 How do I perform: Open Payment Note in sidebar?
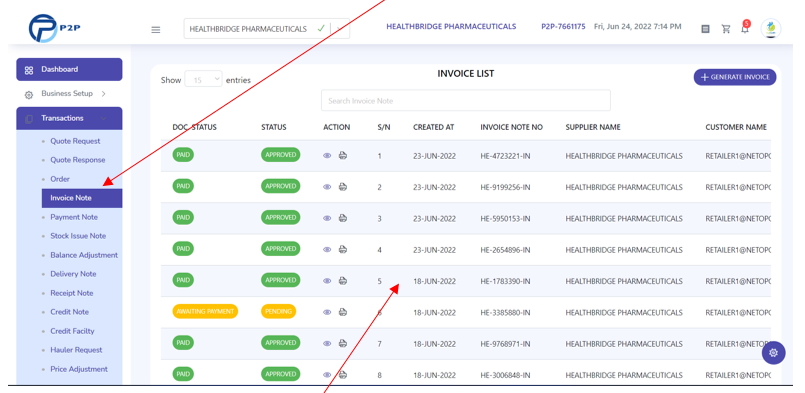[74, 217]
